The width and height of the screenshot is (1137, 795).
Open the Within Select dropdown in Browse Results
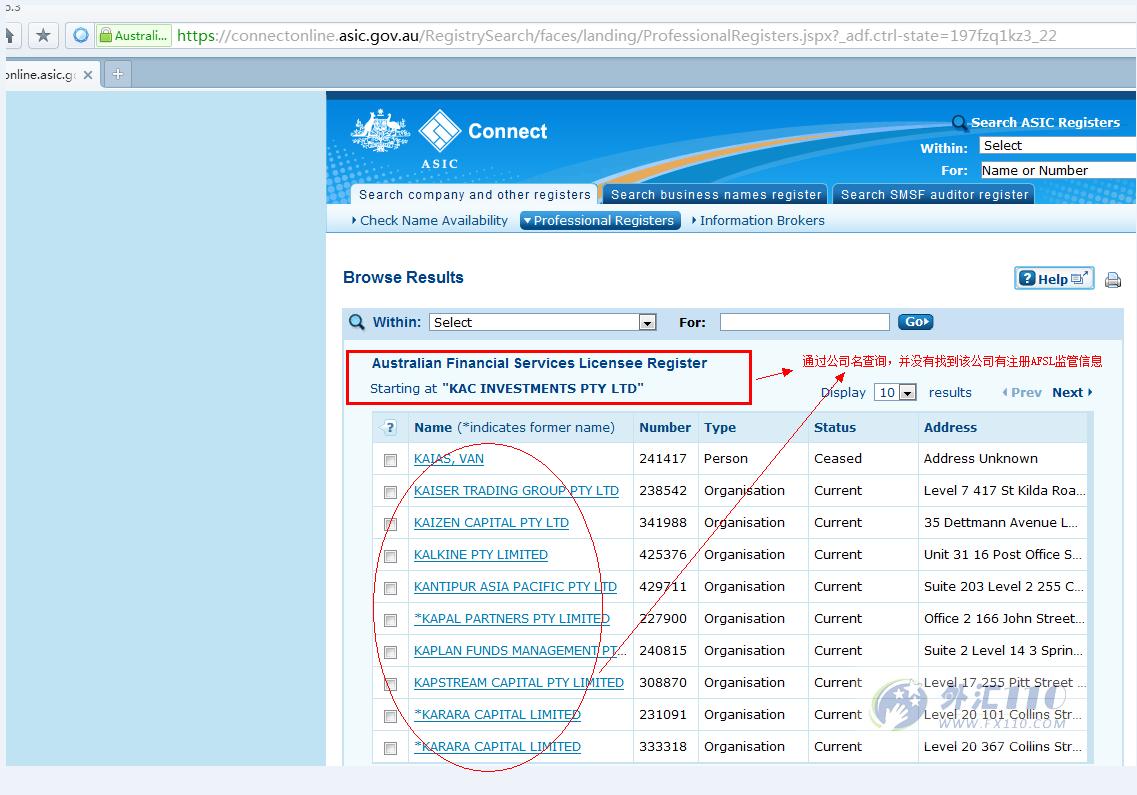click(542, 322)
